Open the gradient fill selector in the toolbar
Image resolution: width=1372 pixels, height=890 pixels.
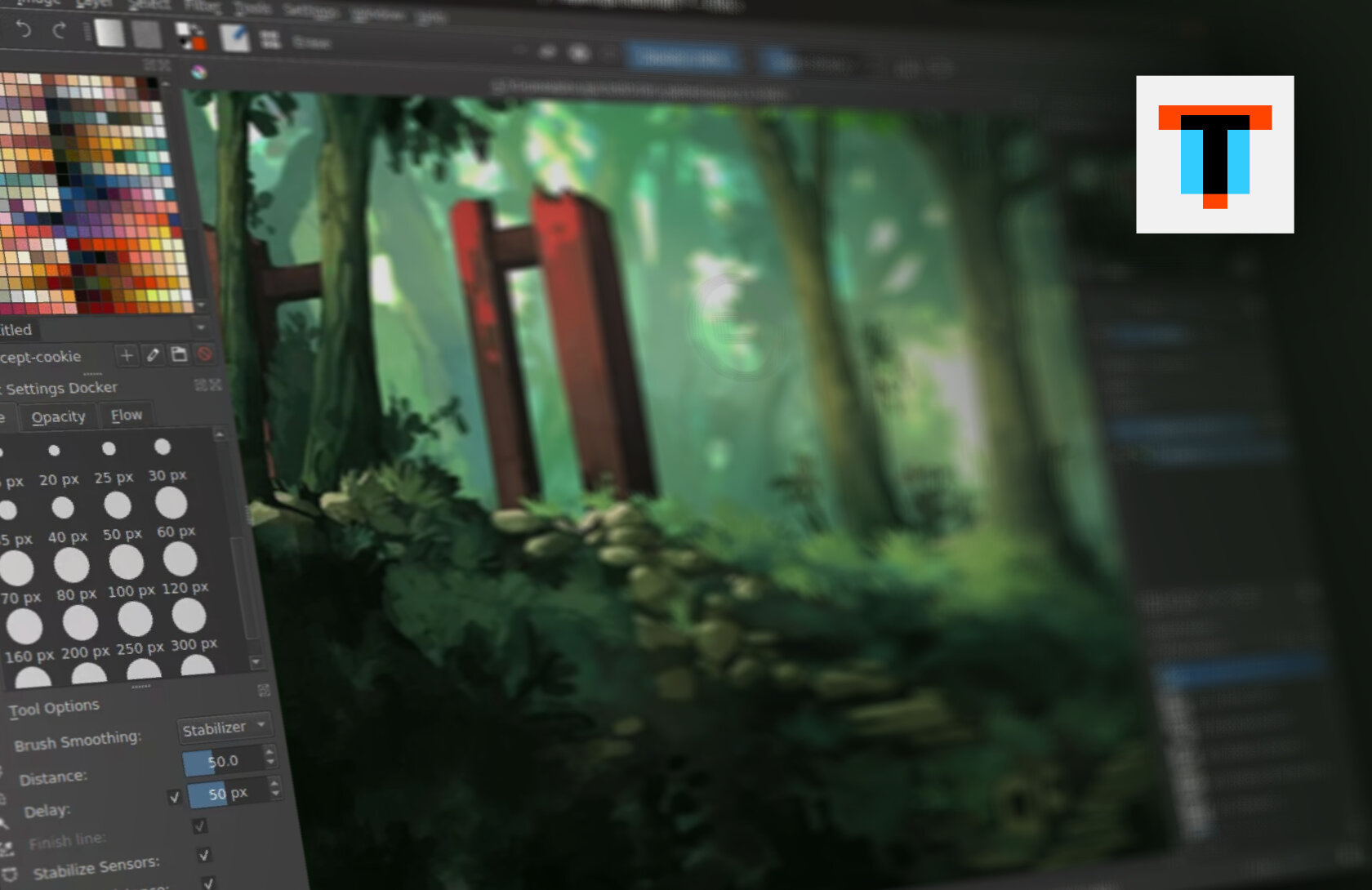point(109,33)
